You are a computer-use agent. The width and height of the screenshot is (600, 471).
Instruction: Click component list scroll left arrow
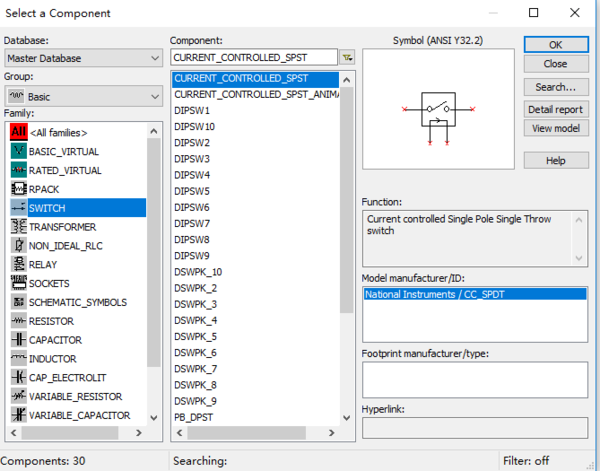tap(179, 433)
